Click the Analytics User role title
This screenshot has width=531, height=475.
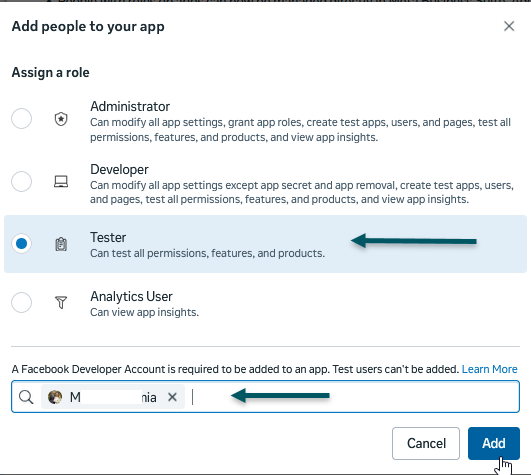tap(131, 297)
